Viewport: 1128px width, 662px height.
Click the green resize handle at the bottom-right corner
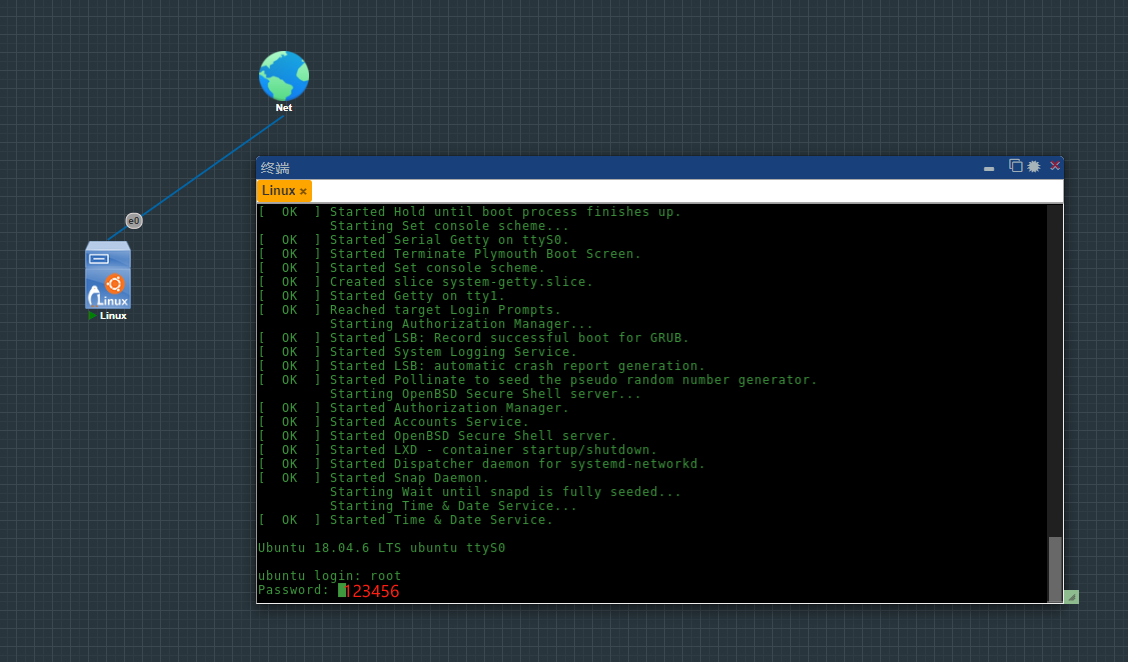[1070, 596]
